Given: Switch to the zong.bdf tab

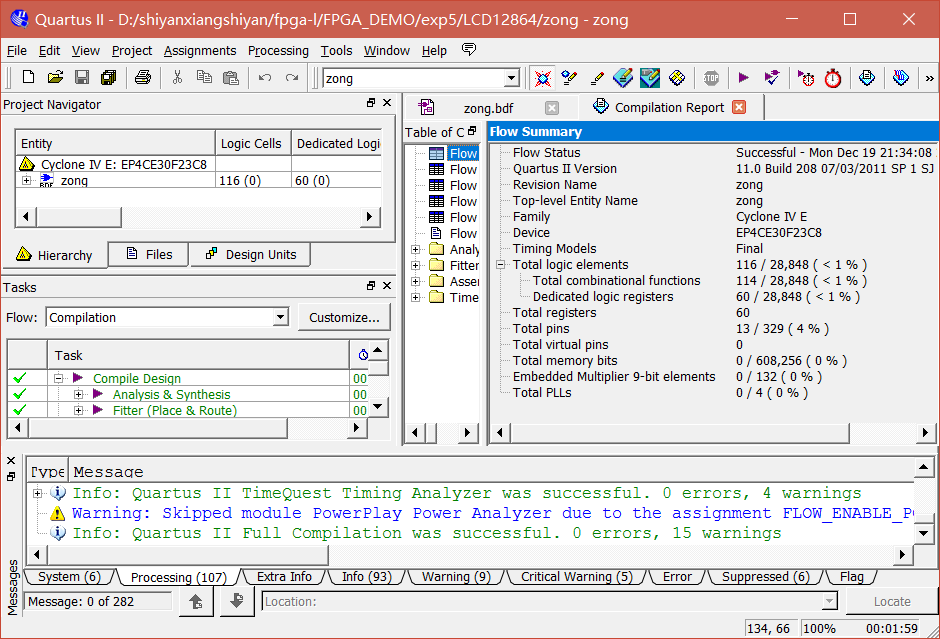Looking at the screenshot, I should [488, 108].
